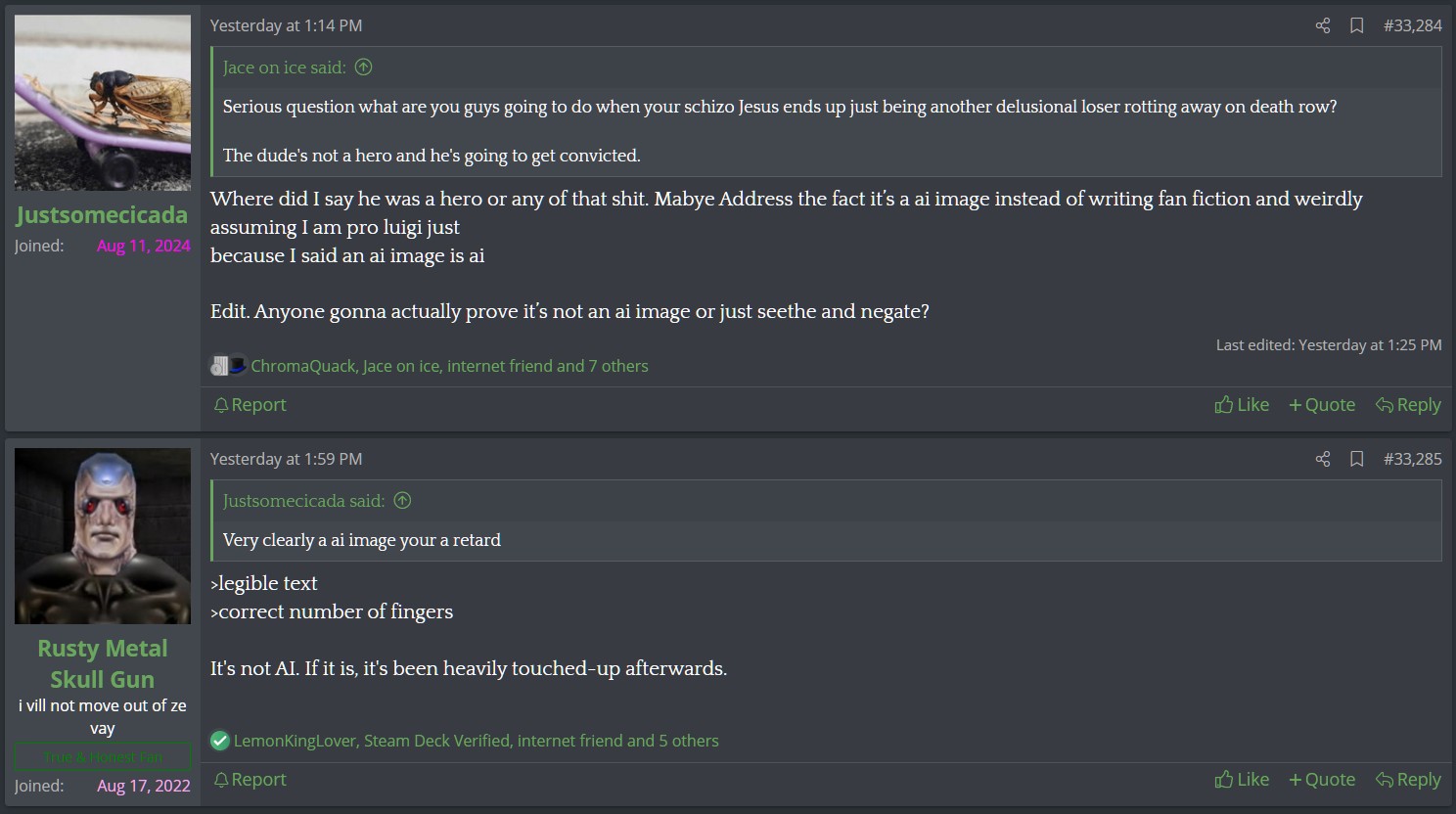
Task: Report the second post by Rusty Metal
Action: tap(250, 780)
